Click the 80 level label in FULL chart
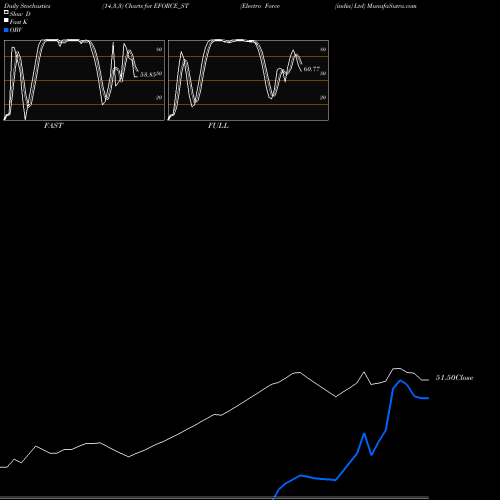The width and height of the screenshot is (500, 500). tap(323, 49)
